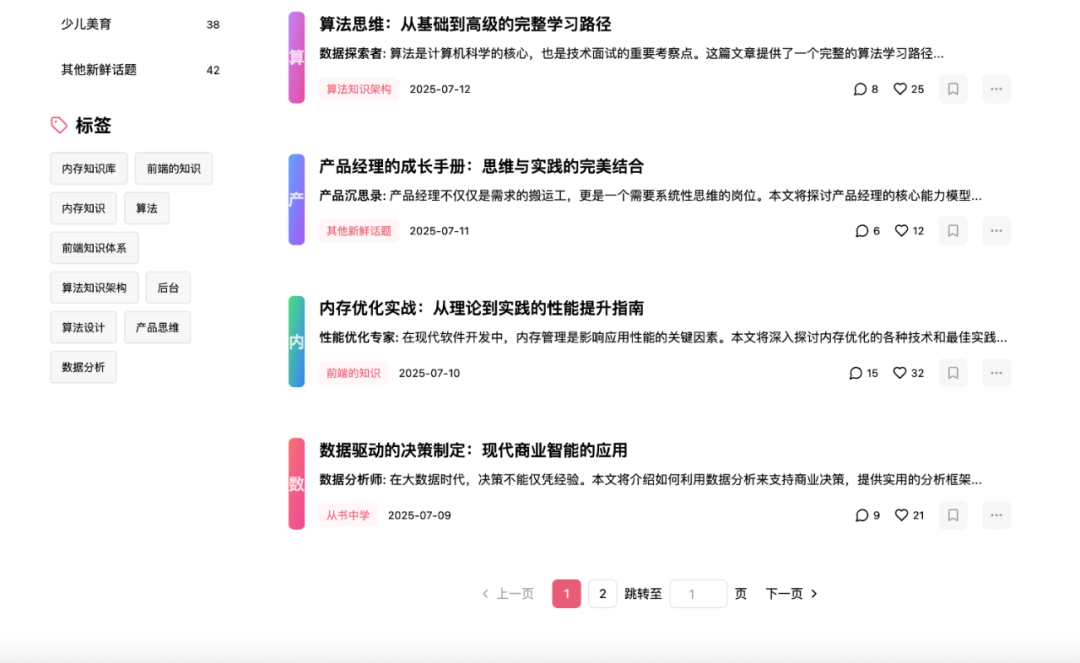Open comments on 产品经理的成长手册 article
The image size is (1080, 663).
[867, 231]
